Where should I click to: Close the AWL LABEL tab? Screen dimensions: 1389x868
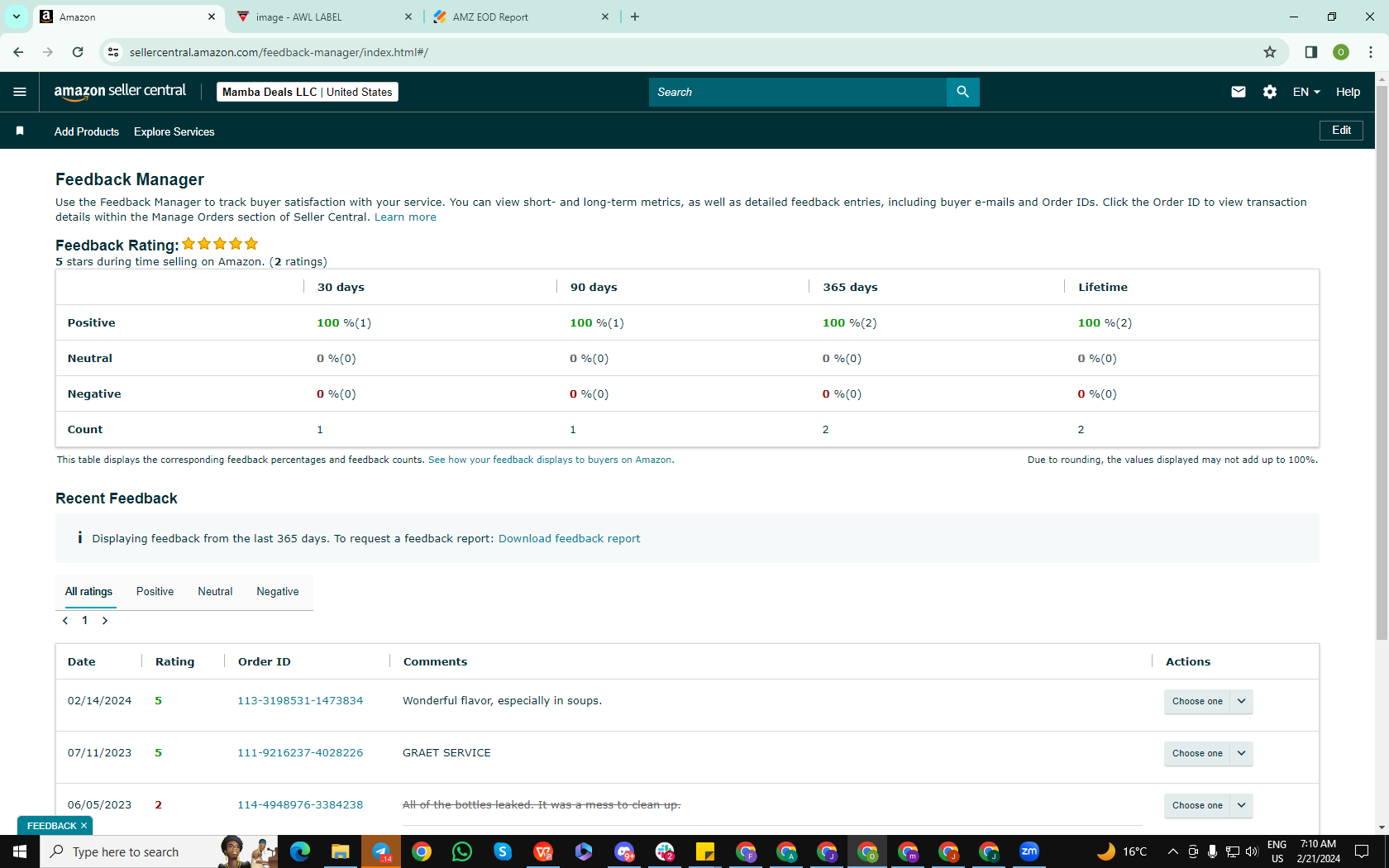[x=408, y=17]
